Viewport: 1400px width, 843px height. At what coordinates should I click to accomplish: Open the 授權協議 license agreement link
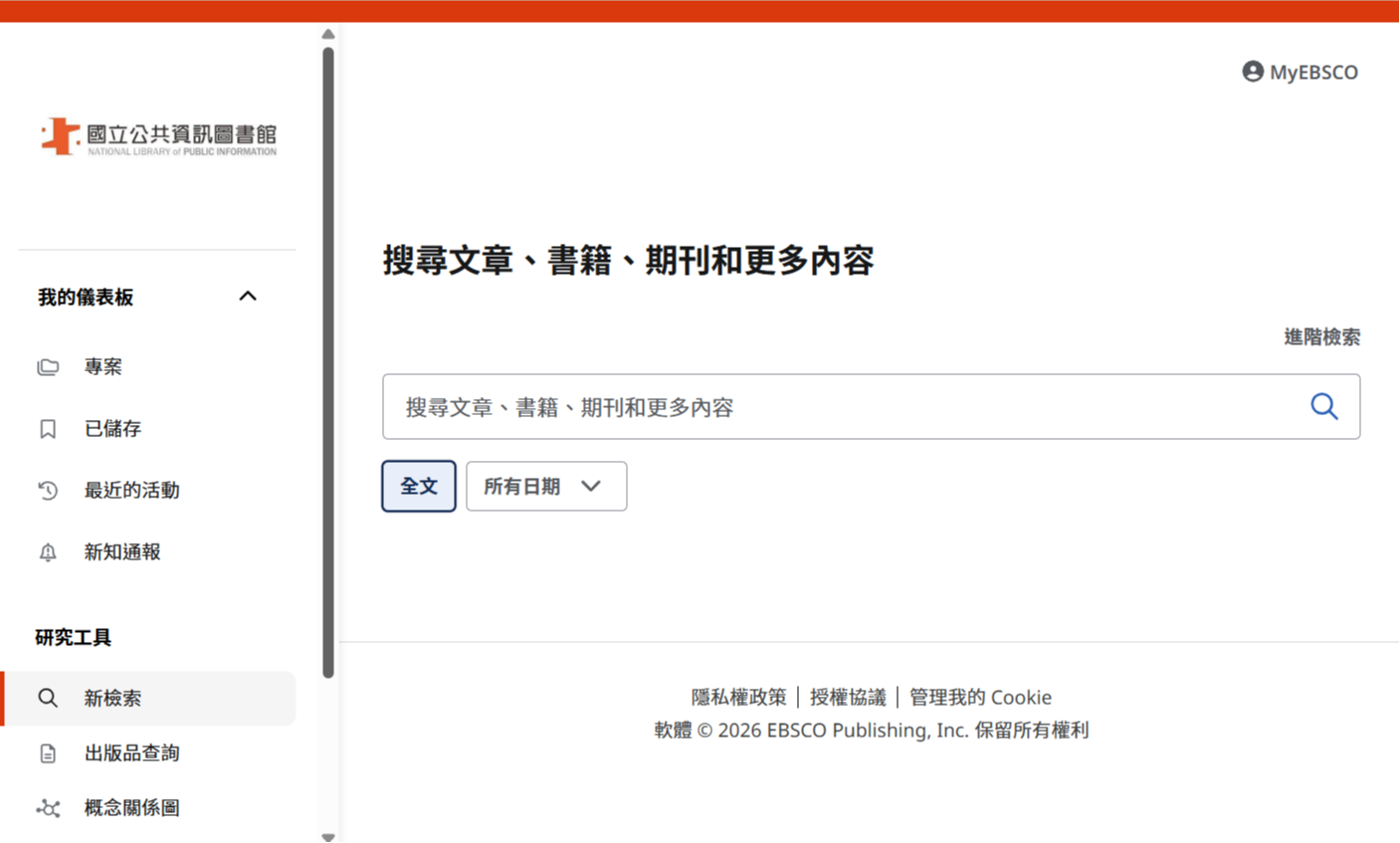(848, 698)
